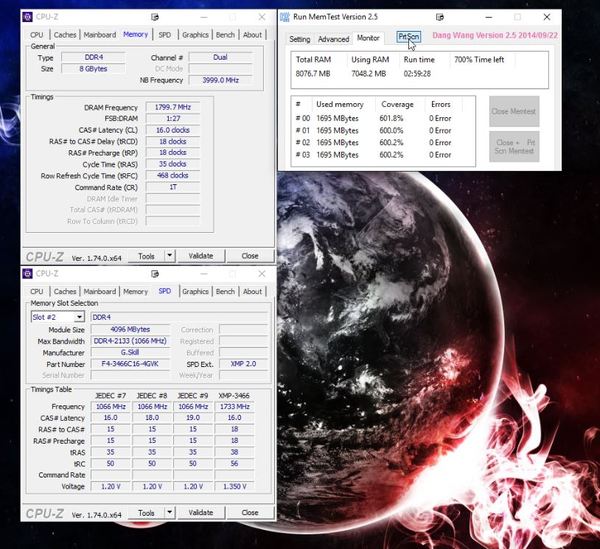
Task: Click Manufacturer G.Skill field
Action: pyautogui.click(x=130, y=352)
